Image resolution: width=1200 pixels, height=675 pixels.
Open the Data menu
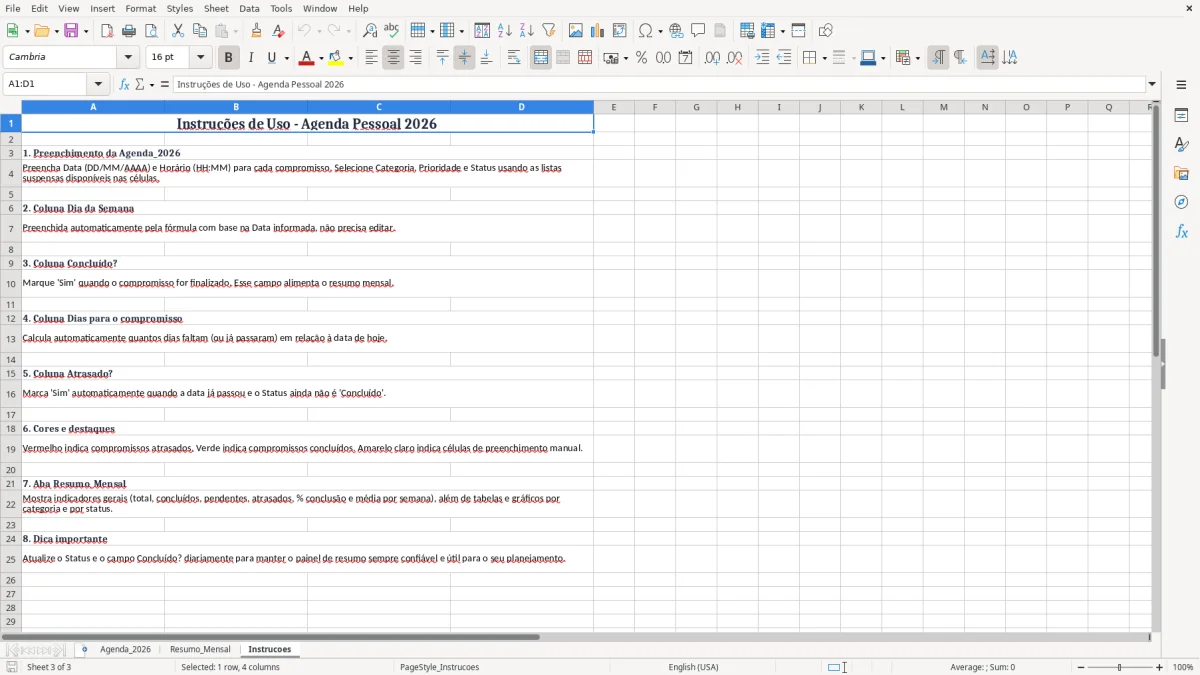[249, 8]
